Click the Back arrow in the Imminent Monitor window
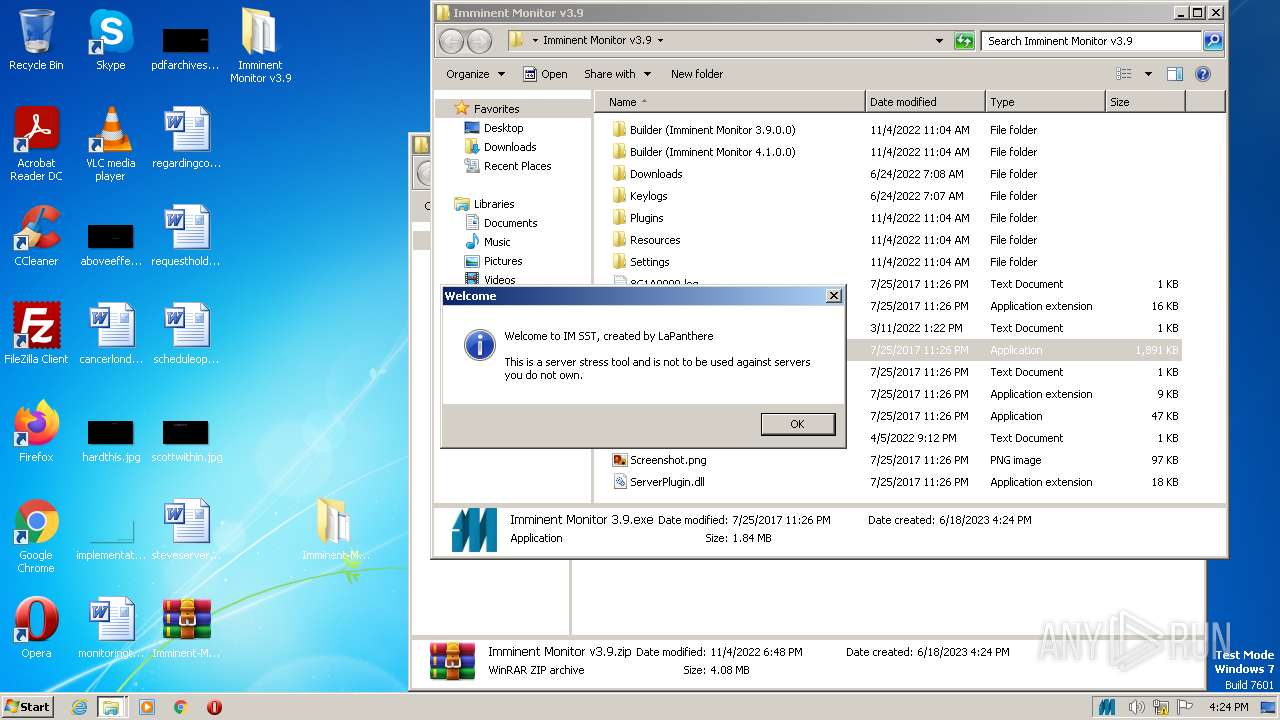The width and height of the screenshot is (1280, 720). pos(452,41)
